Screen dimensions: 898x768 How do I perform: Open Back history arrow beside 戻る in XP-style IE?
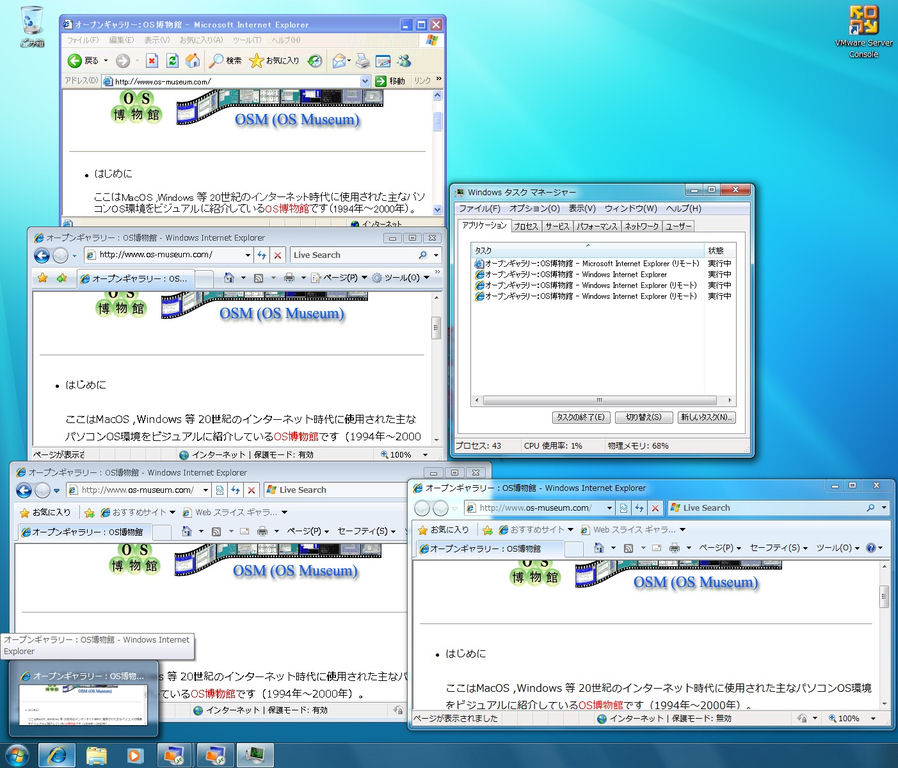click(x=105, y=61)
